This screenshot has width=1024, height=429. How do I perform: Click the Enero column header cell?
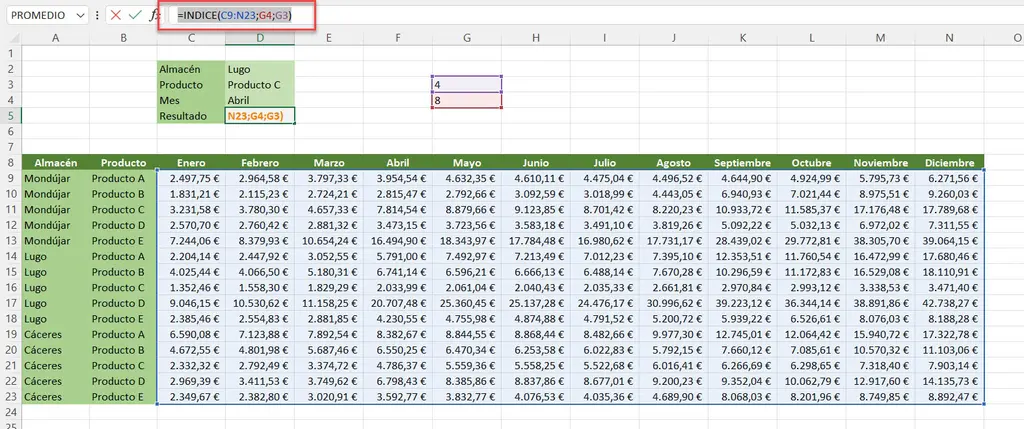tap(191, 163)
